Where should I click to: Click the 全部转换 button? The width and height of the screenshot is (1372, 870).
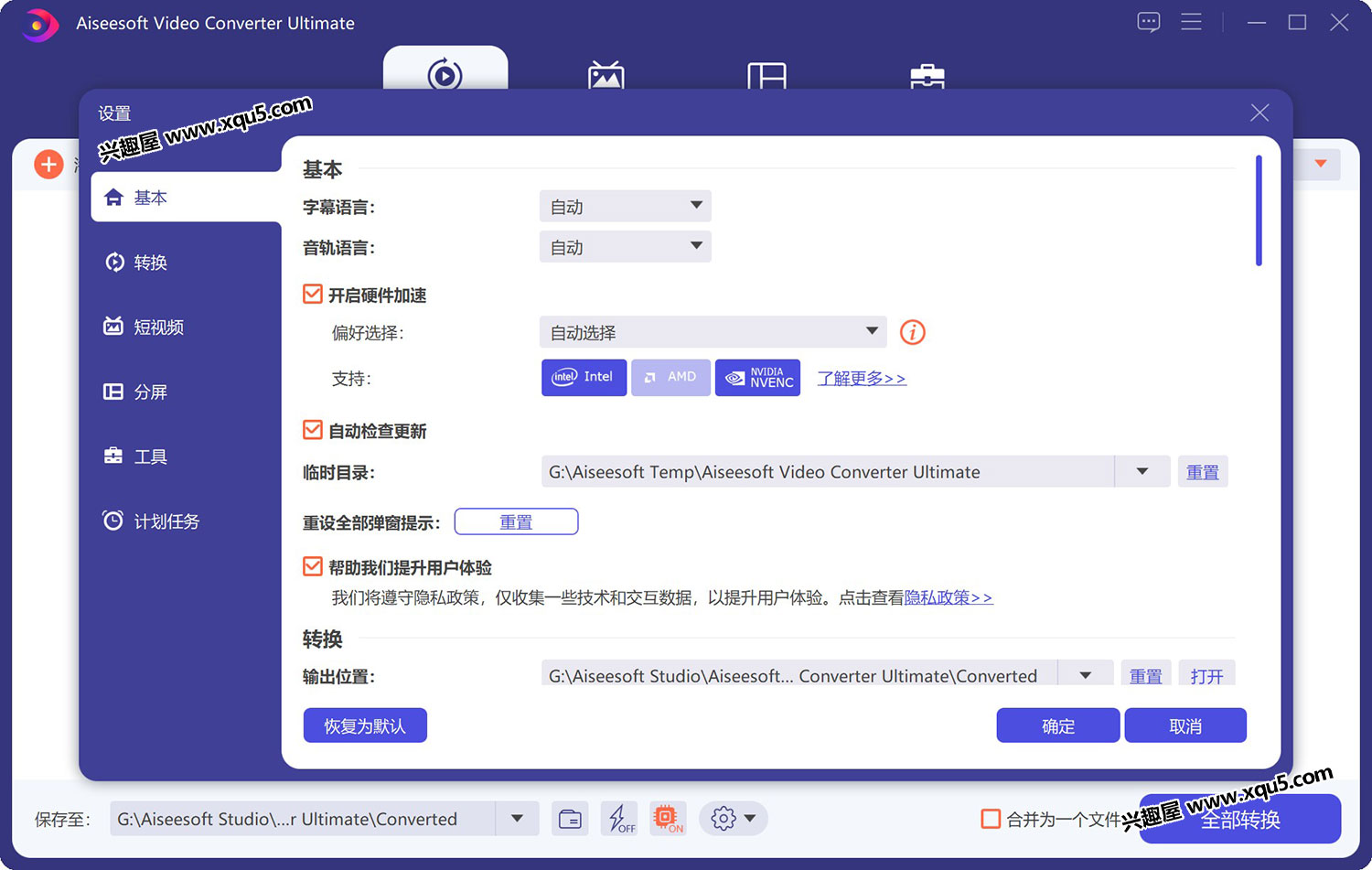pyautogui.click(x=1240, y=819)
